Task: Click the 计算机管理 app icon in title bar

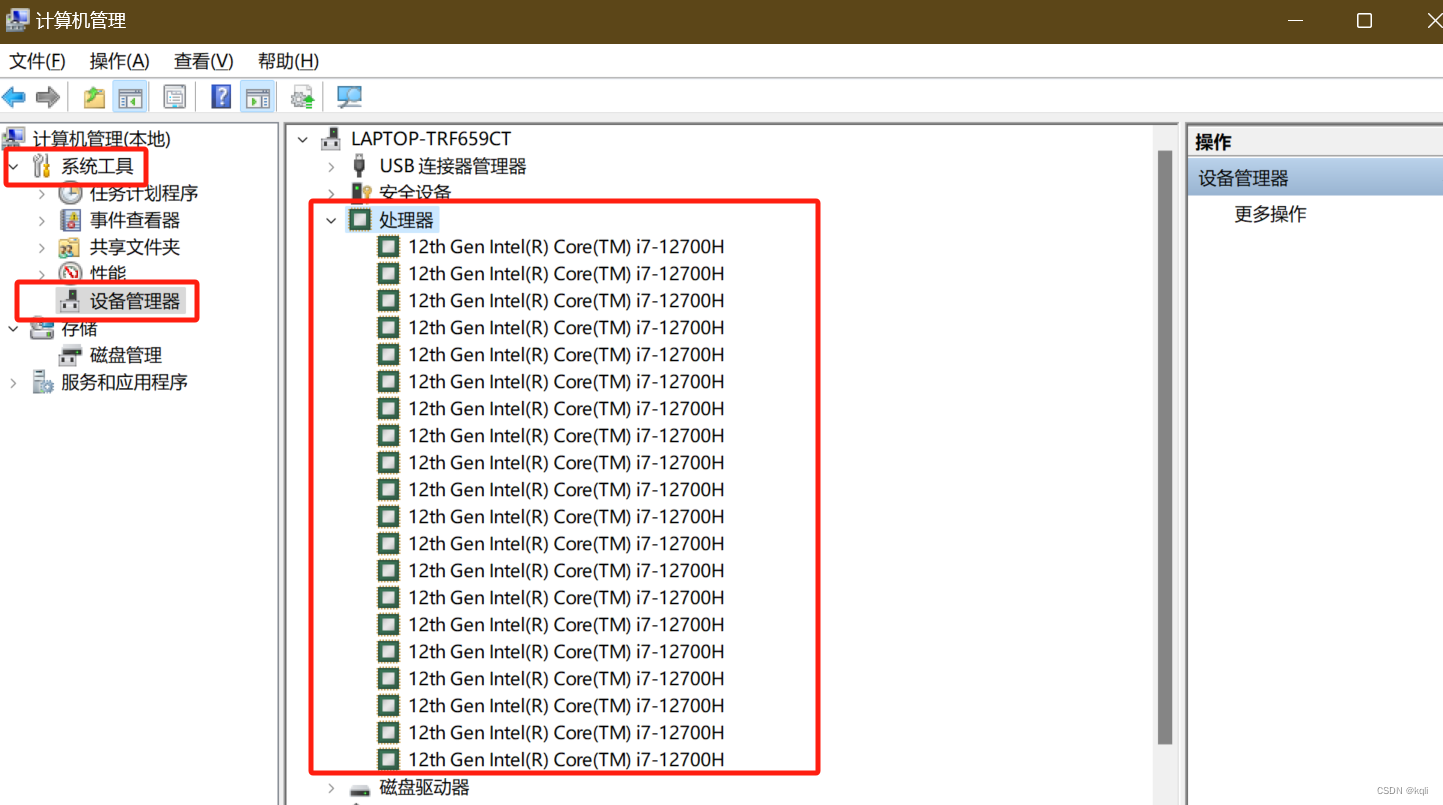Action: [x=17, y=20]
